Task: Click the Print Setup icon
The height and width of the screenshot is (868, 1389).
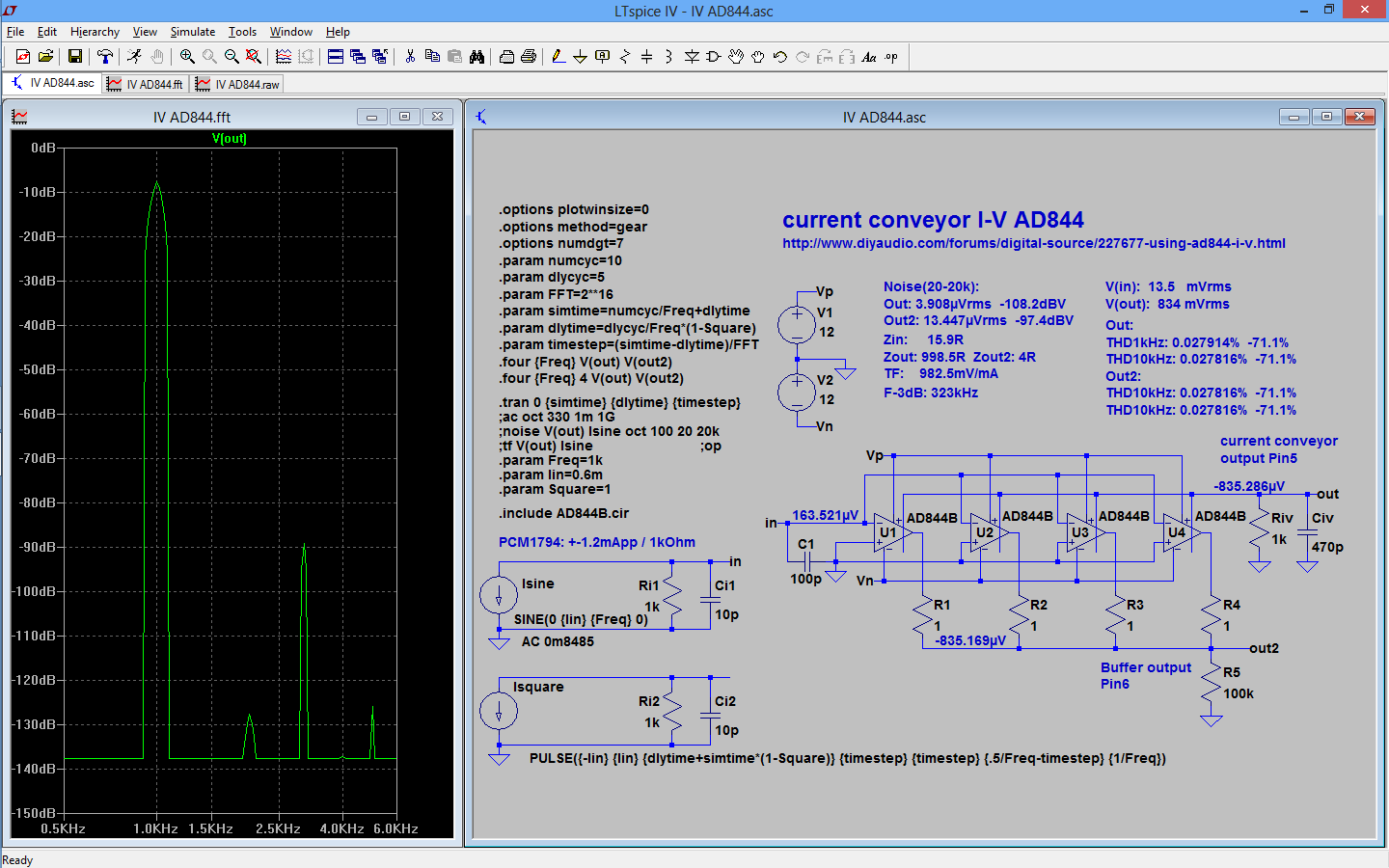Action: (x=506, y=57)
